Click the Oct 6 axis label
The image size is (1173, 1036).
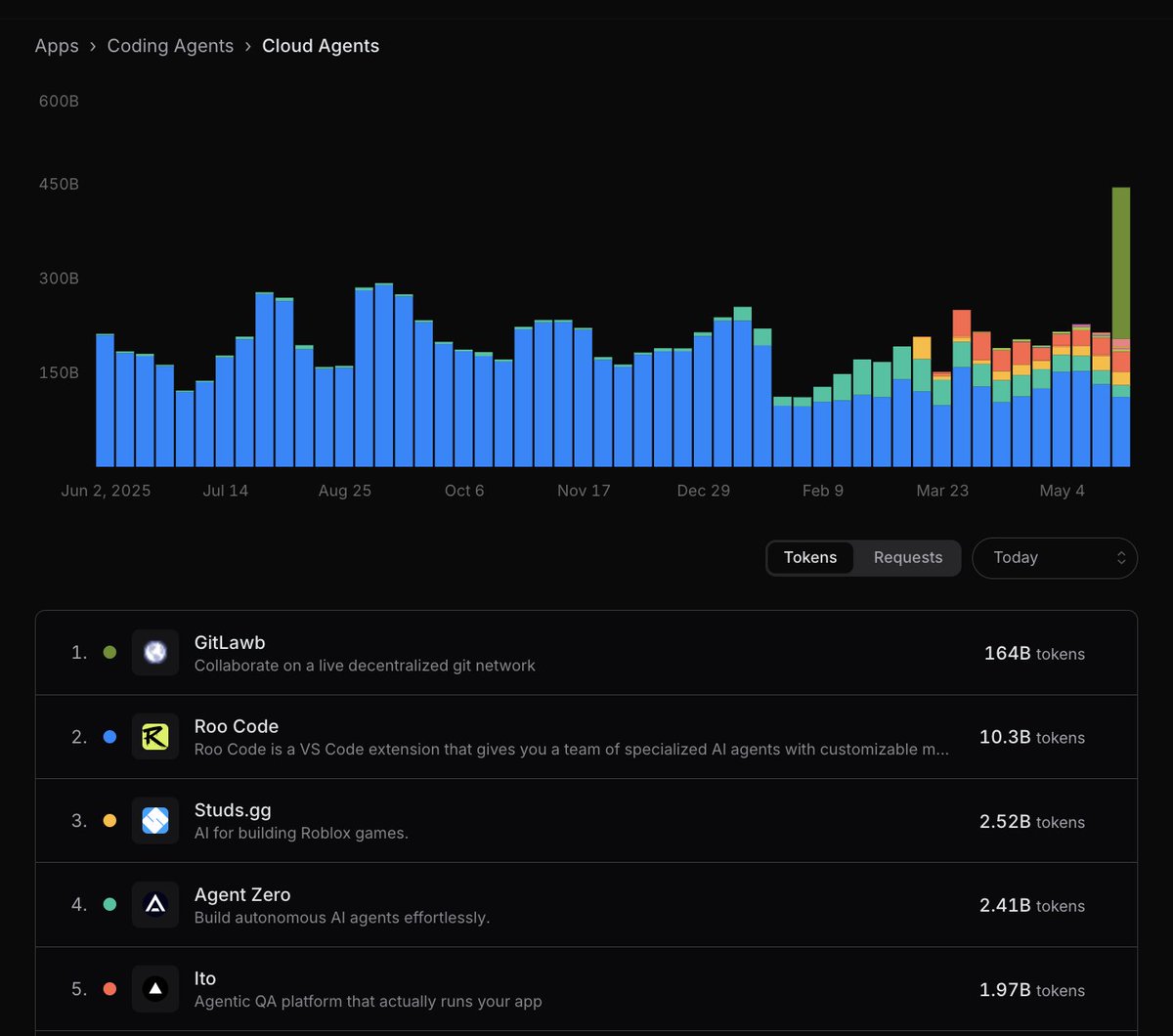[x=464, y=491]
